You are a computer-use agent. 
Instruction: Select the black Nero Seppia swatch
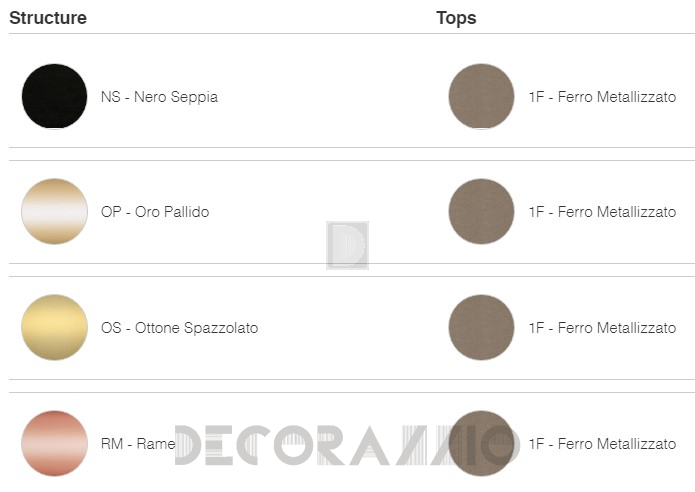point(54,97)
